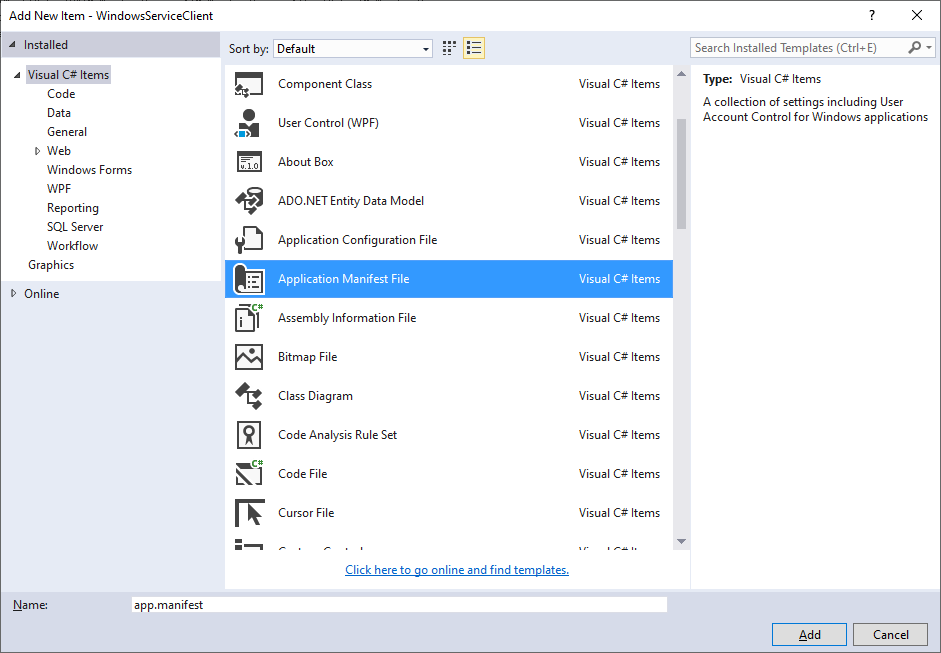Select the Application Manifest File icon

(x=249, y=279)
